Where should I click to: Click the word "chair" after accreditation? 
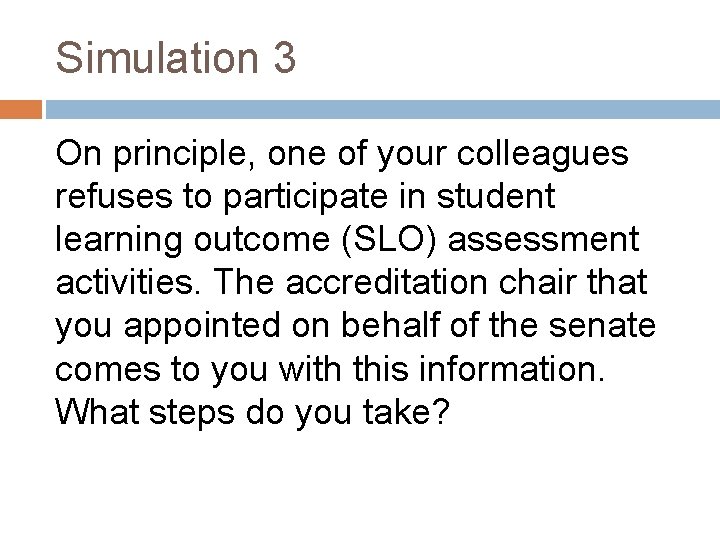pyautogui.click(x=537, y=282)
